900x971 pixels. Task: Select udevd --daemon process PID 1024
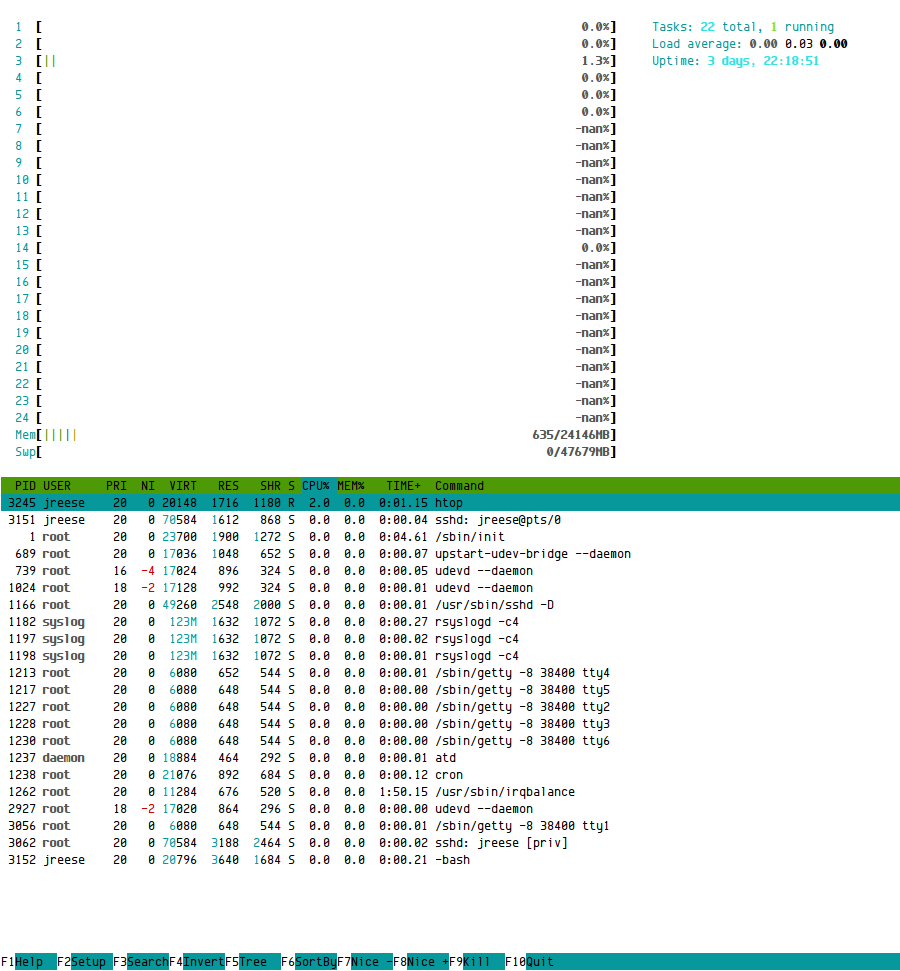(450, 588)
